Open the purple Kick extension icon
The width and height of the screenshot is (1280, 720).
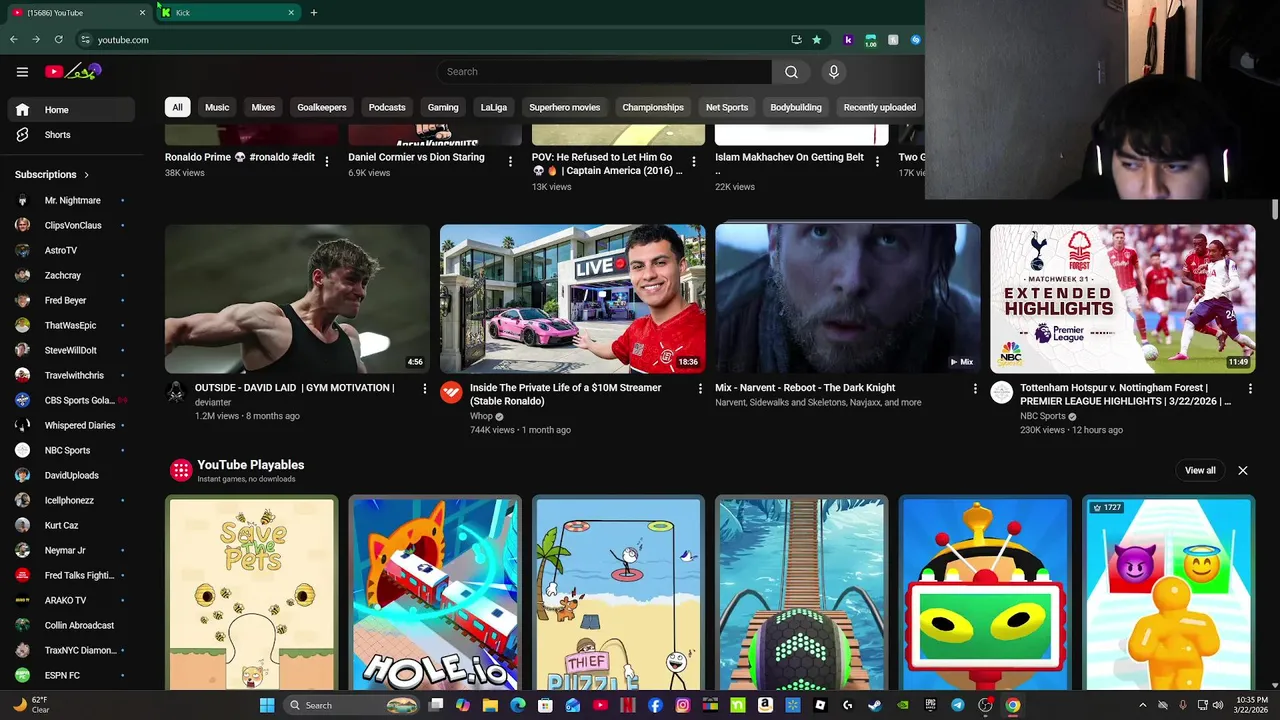click(848, 40)
